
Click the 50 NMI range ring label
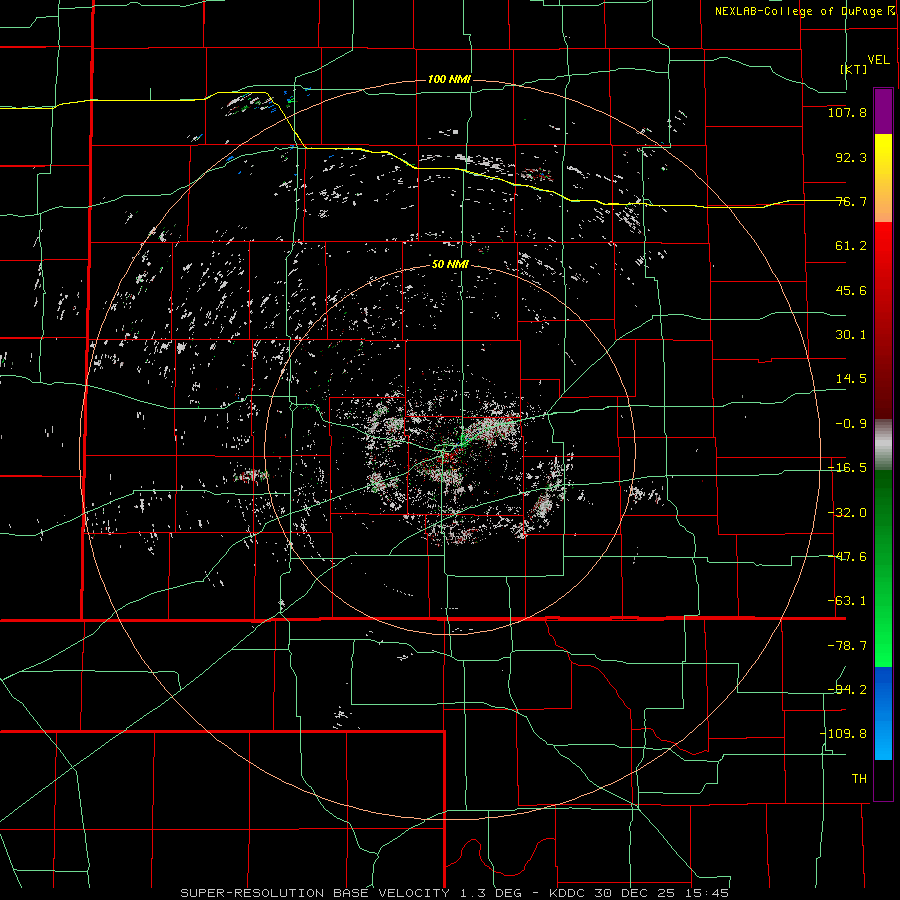(x=450, y=265)
